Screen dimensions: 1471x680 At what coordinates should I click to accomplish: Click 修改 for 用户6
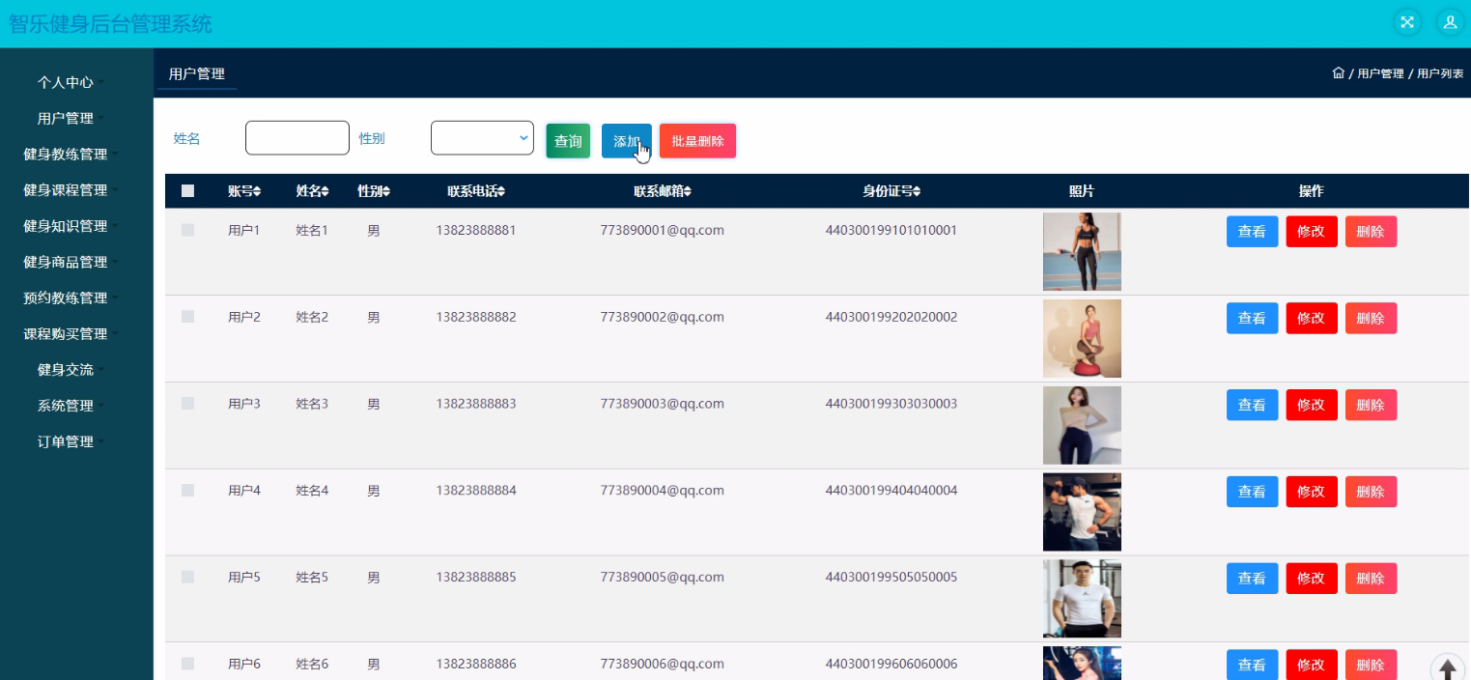pyautogui.click(x=1311, y=665)
